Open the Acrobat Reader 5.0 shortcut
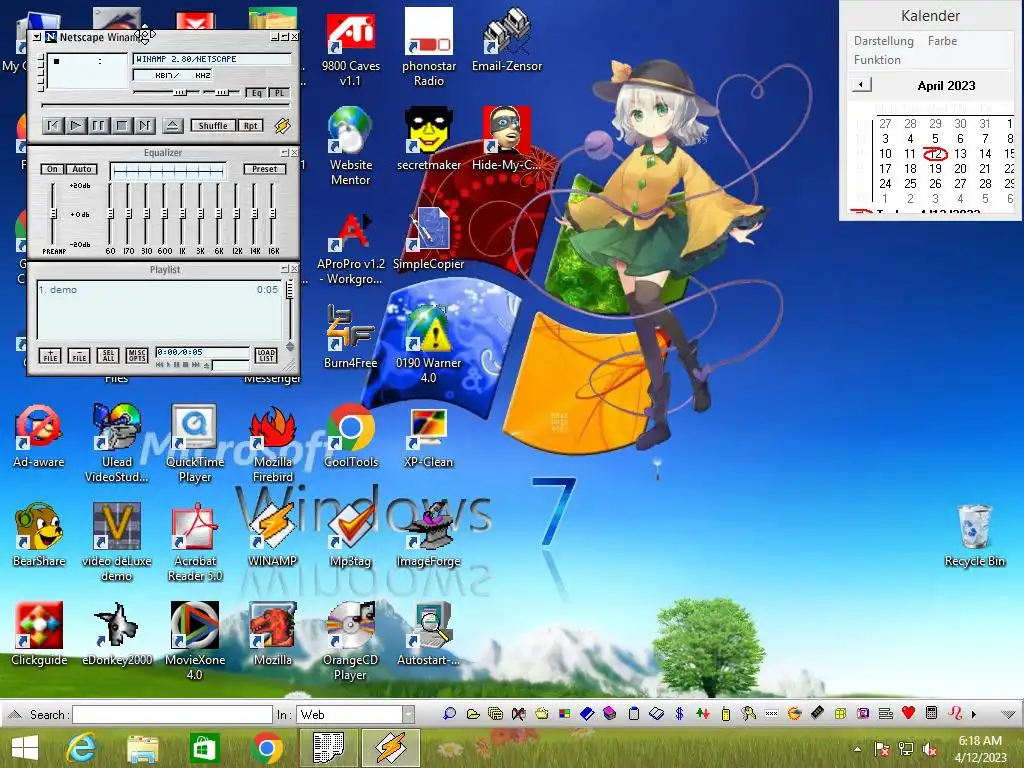Screen dimensions: 1024x768 (195, 541)
